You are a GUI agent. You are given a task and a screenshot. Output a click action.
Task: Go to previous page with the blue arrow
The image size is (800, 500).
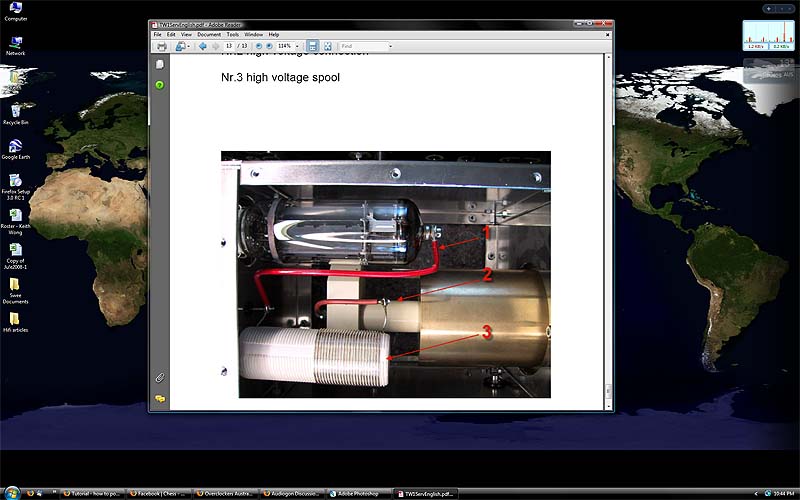[203, 46]
